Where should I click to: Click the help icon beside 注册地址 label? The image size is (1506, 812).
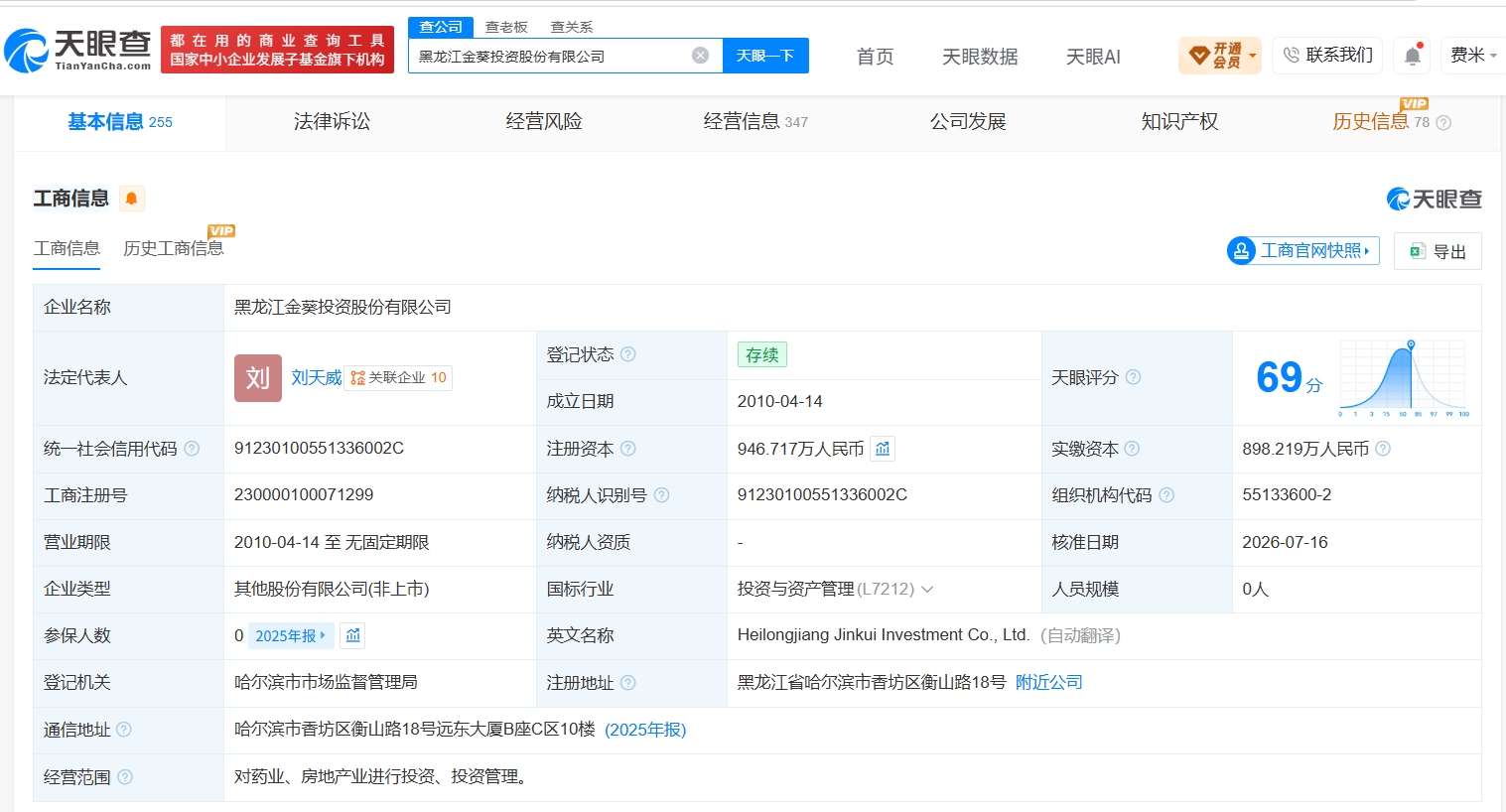click(628, 683)
